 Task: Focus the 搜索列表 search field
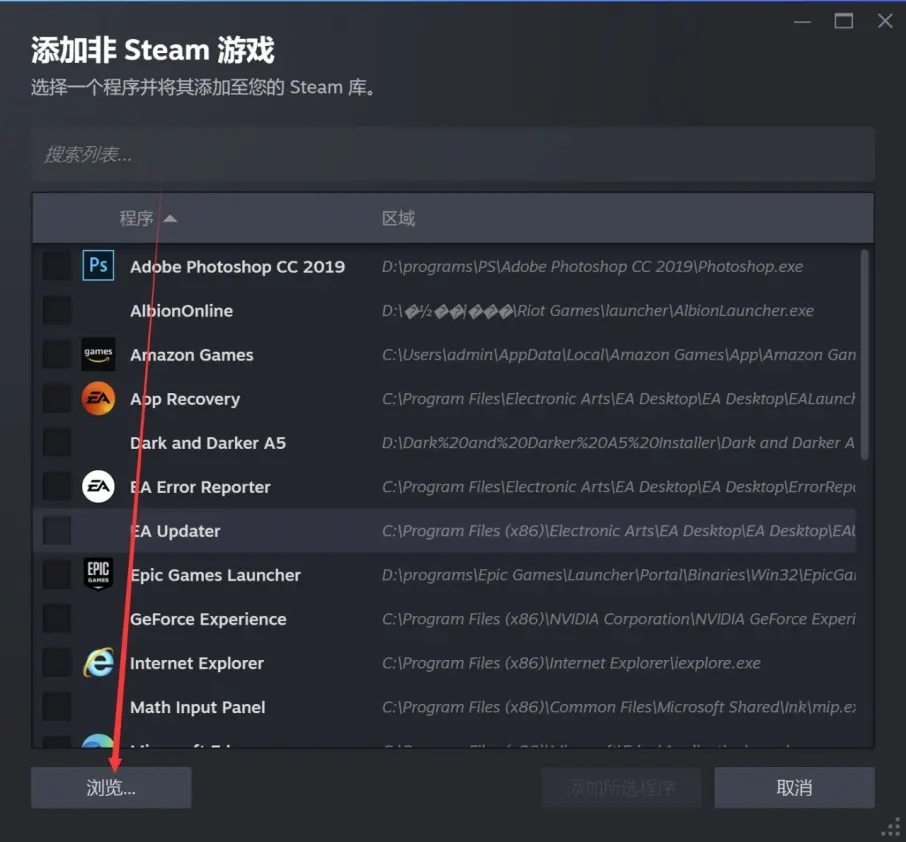453,154
